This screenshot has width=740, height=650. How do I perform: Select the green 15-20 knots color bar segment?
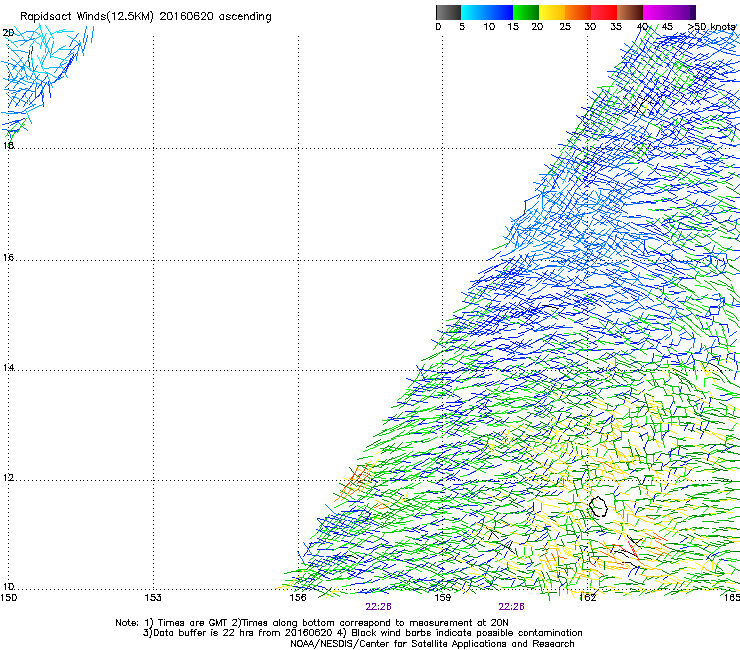(526, 12)
